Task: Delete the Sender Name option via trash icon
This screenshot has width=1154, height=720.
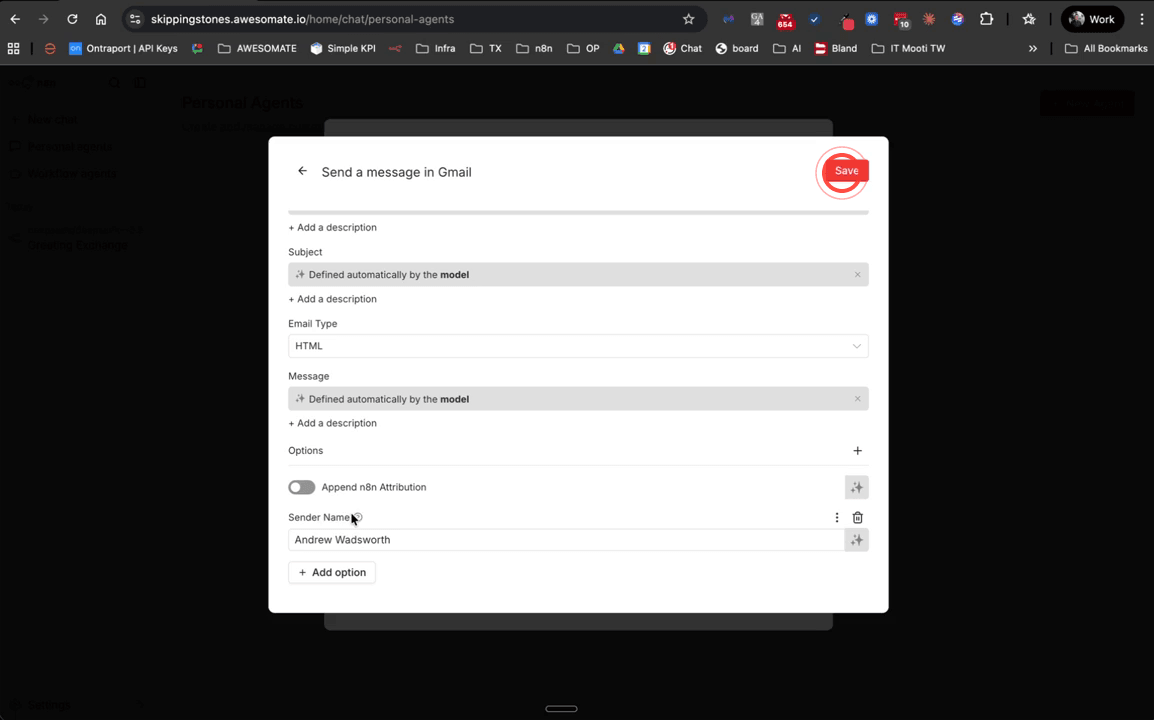Action: coord(857,517)
